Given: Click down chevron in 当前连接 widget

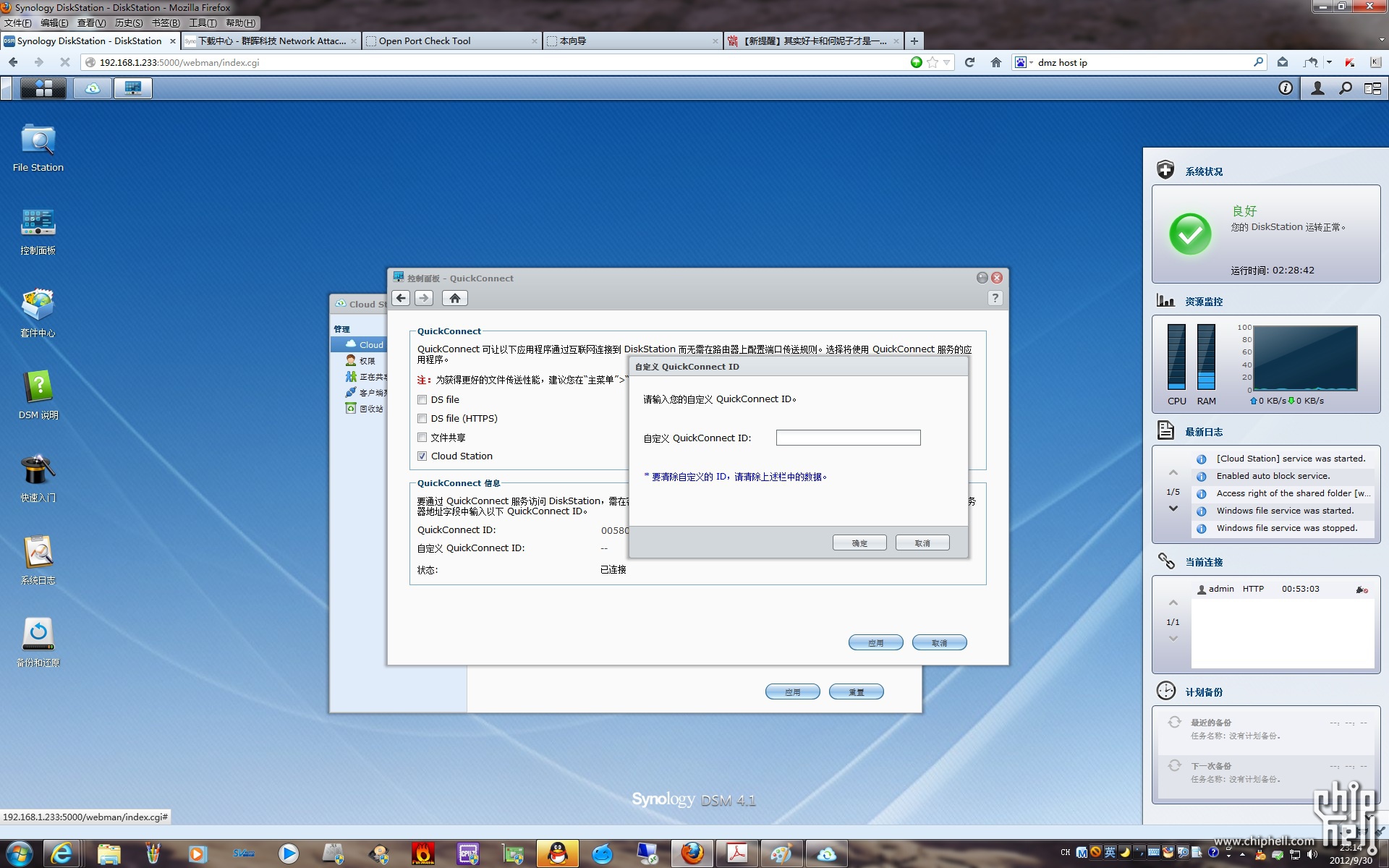Looking at the screenshot, I should pos(1173,639).
